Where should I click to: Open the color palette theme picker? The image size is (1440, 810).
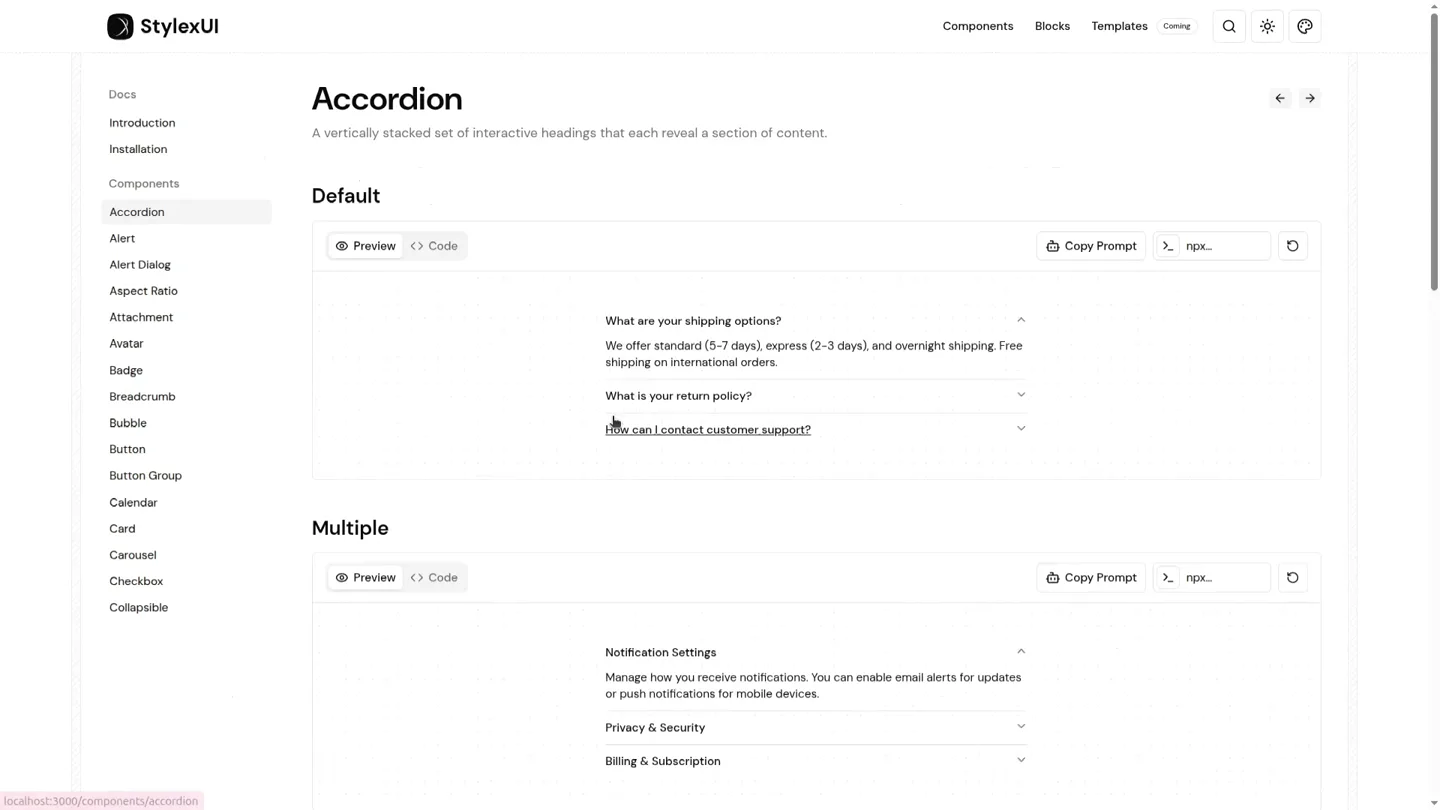pyautogui.click(x=1305, y=27)
